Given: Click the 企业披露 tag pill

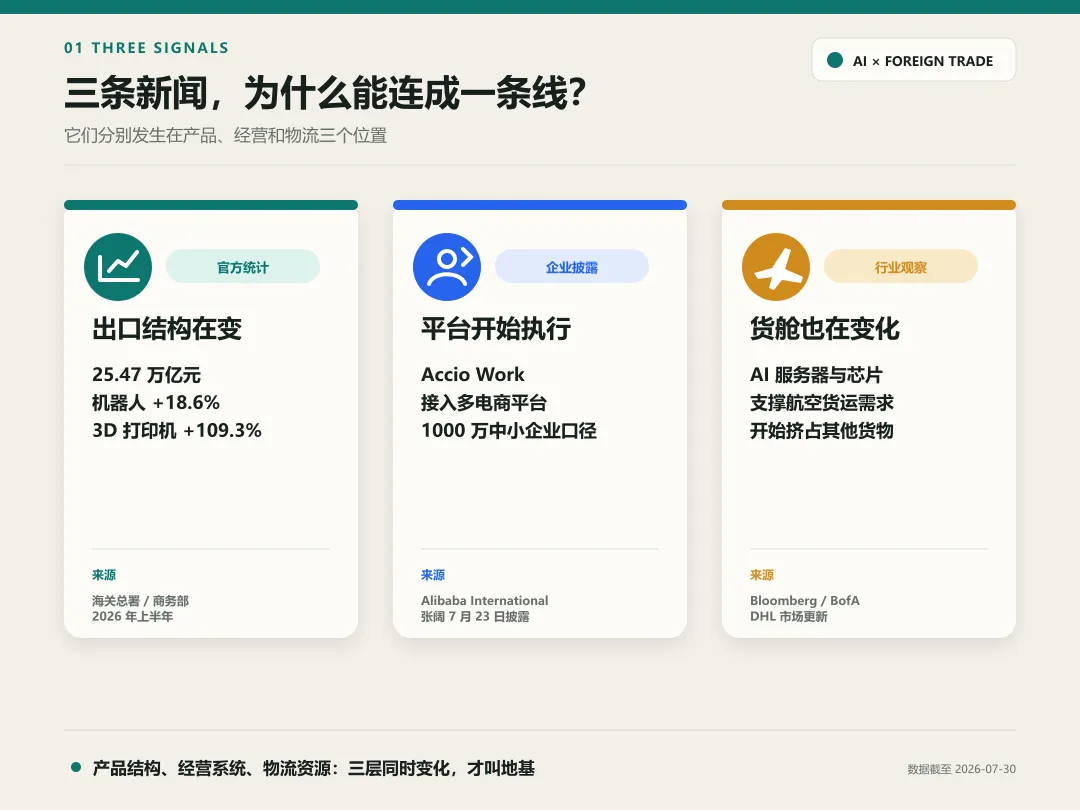Looking at the screenshot, I should pos(572,267).
